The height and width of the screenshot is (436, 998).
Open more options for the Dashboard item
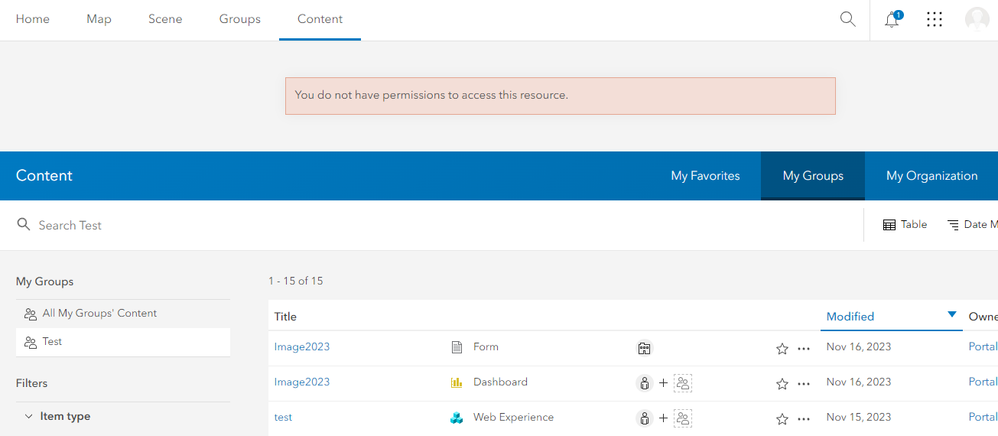tap(803, 384)
